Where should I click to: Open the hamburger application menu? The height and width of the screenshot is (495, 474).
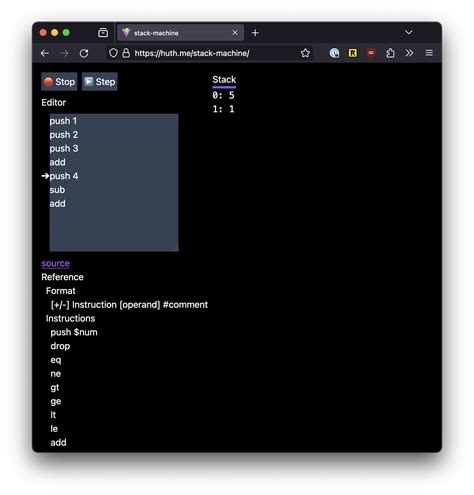pyautogui.click(x=429, y=53)
